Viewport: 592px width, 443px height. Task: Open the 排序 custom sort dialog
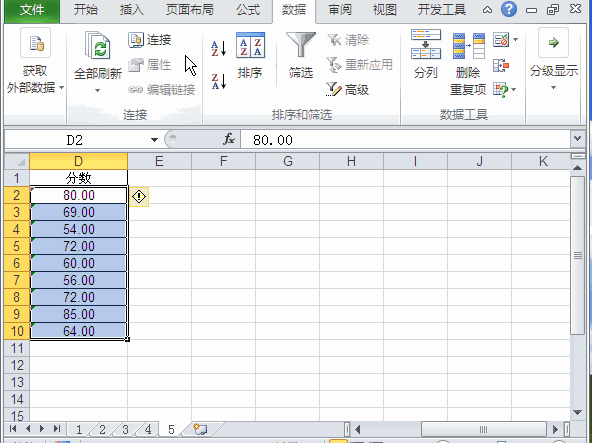coord(250,55)
